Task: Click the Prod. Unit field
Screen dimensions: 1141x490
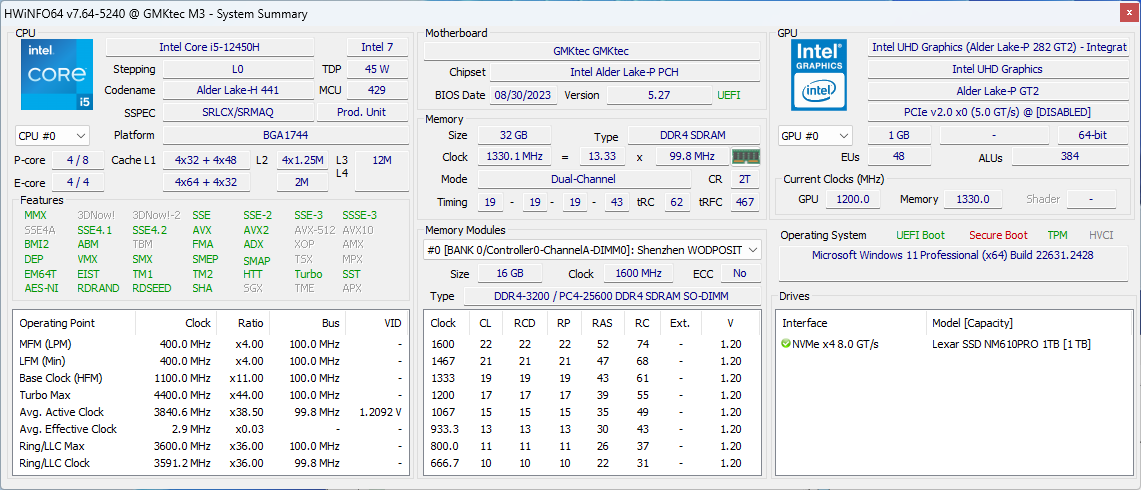Action: [361, 113]
